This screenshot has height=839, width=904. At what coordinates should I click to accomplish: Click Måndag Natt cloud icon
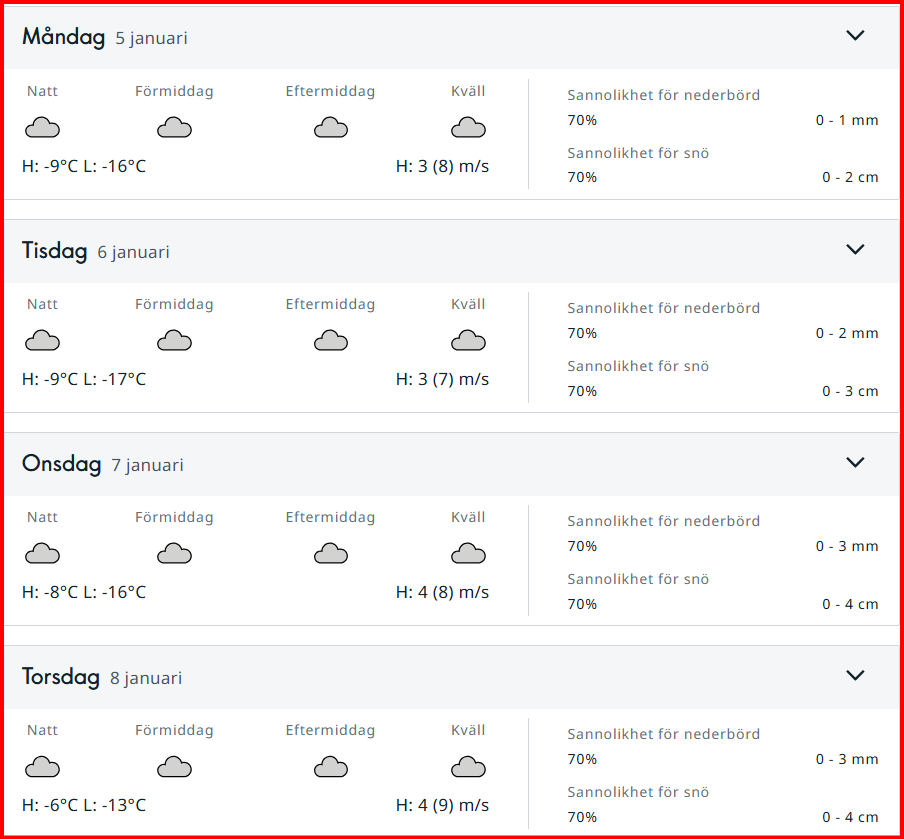tap(43, 127)
